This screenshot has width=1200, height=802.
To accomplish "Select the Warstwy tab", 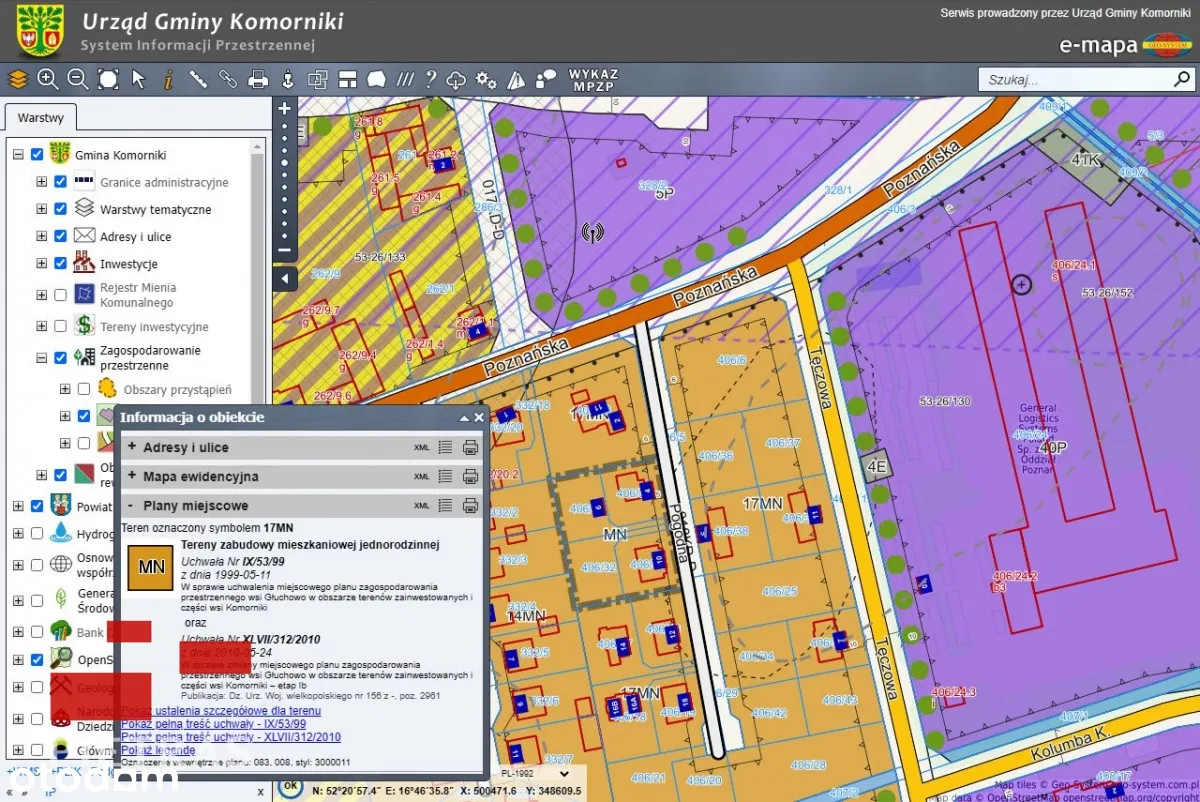I will pyautogui.click(x=40, y=118).
